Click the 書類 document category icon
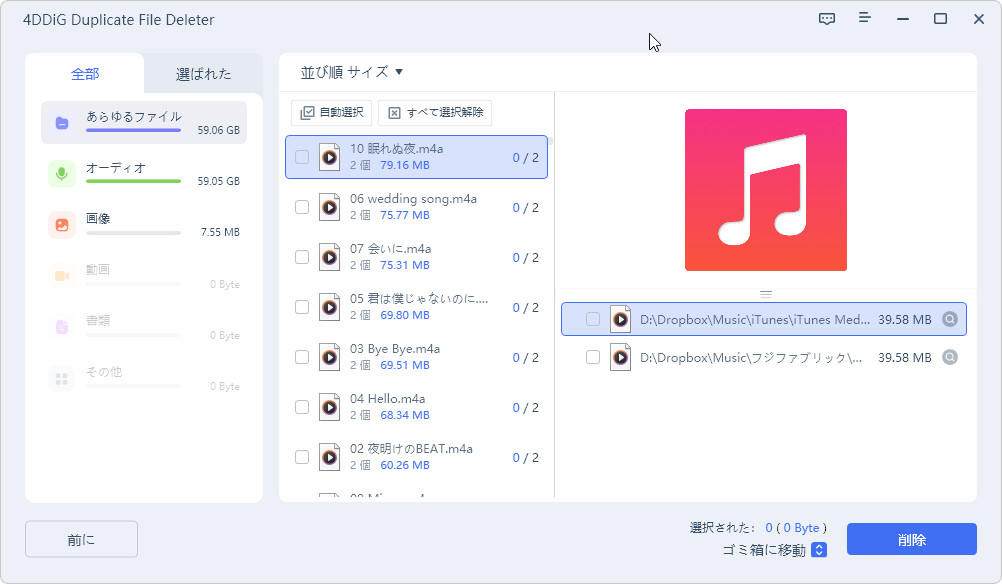 [x=62, y=327]
